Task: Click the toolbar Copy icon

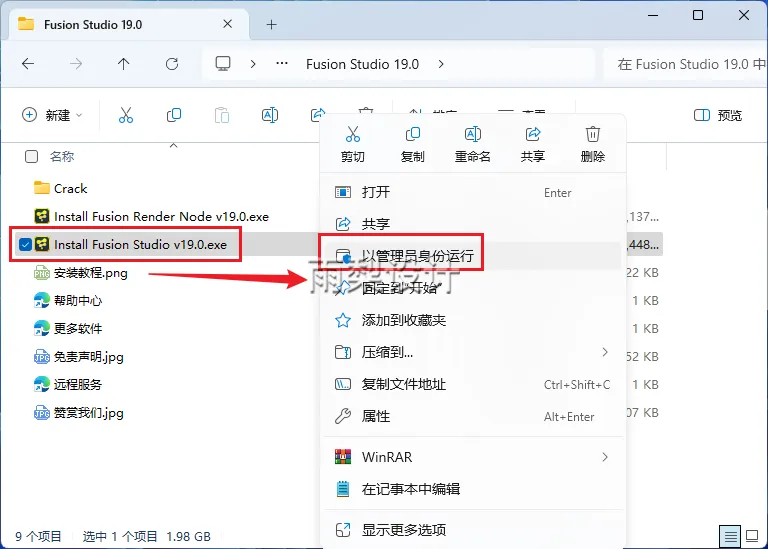Action: 174,115
